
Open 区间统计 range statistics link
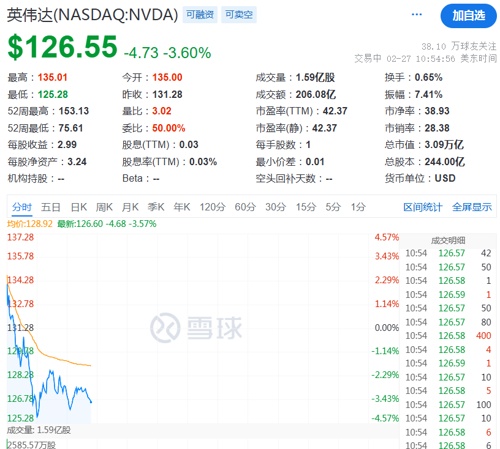[x=423, y=207]
